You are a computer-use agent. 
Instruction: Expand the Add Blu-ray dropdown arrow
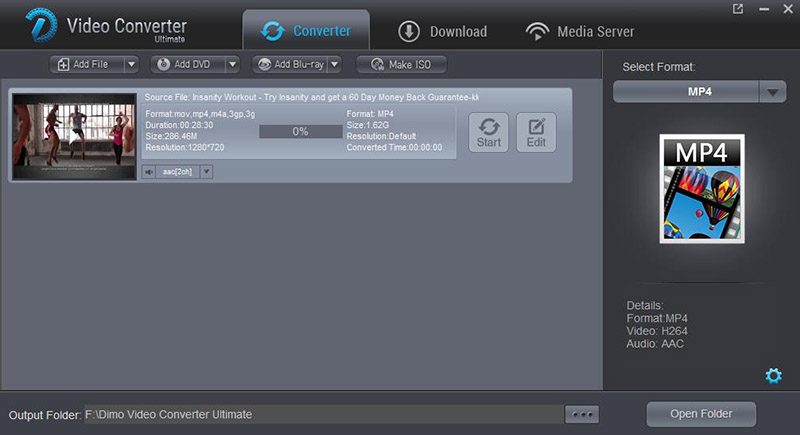click(x=335, y=64)
